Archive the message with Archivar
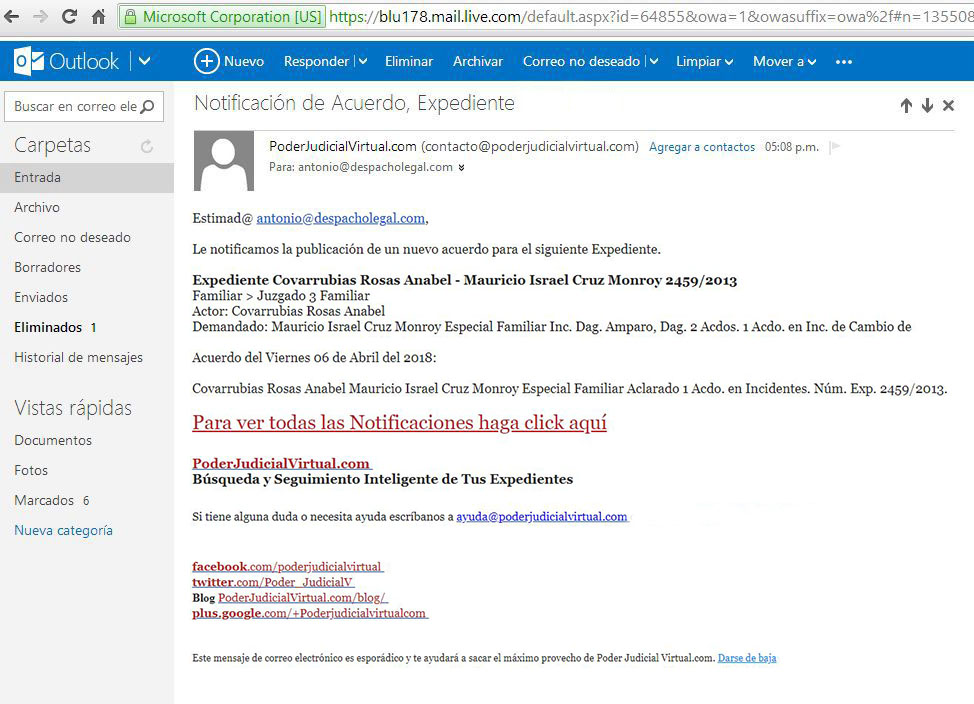The width and height of the screenshot is (974, 704). [478, 61]
